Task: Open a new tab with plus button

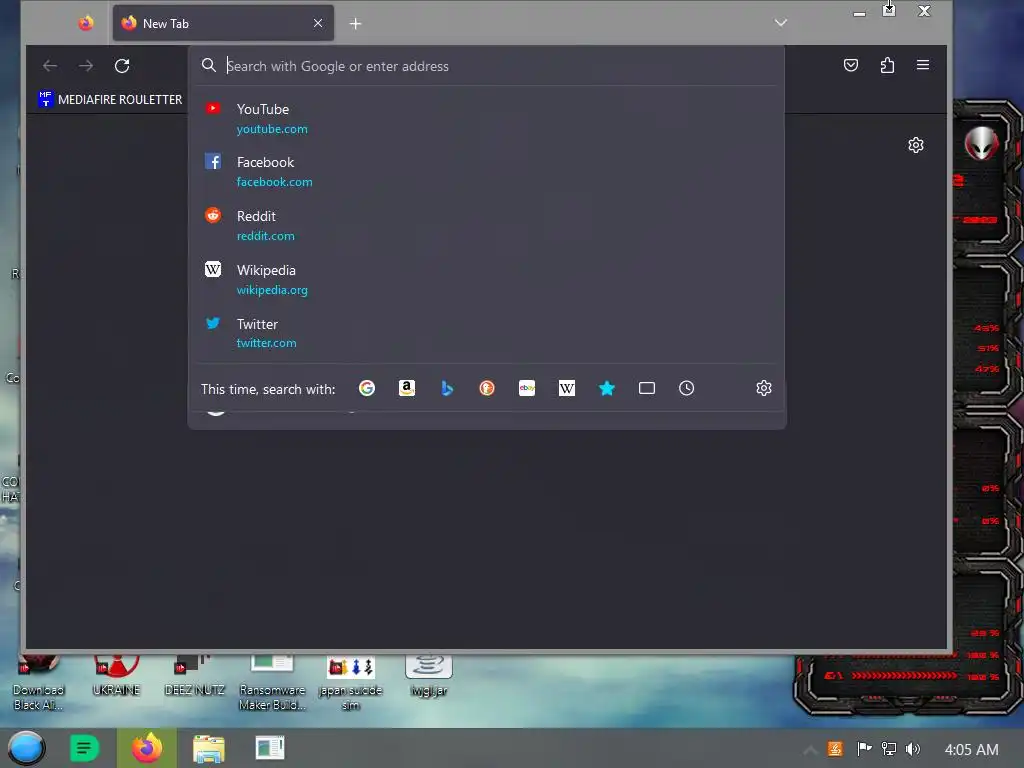Action: pyautogui.click(x=355, y=24)
